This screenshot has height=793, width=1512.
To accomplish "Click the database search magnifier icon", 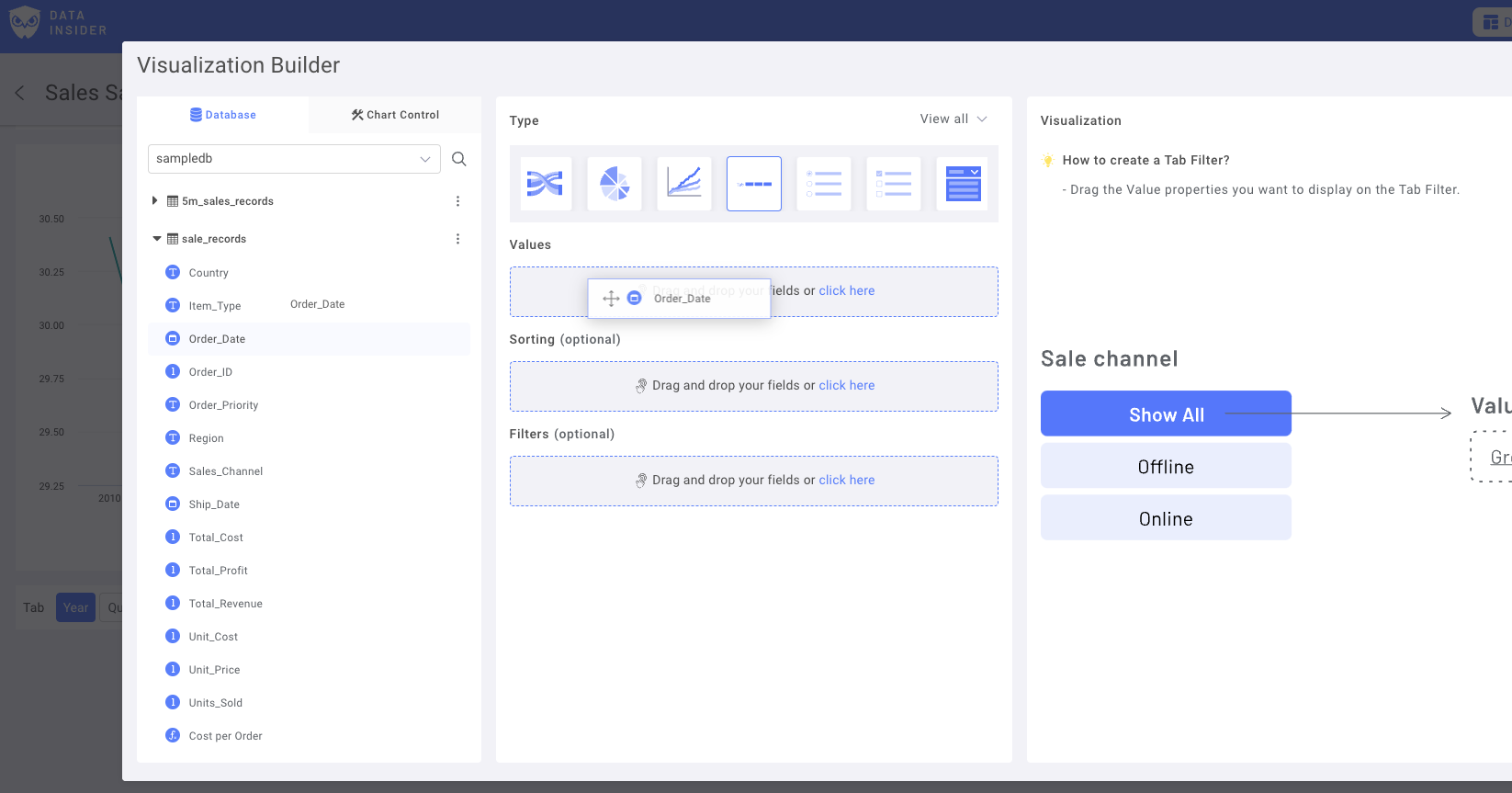I will click(x=459, y=159).
